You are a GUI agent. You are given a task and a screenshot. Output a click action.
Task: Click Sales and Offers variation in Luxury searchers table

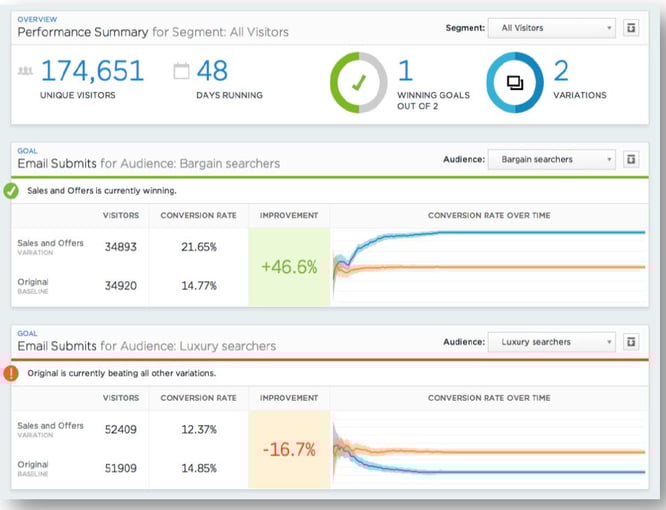[x=50, y=429]
